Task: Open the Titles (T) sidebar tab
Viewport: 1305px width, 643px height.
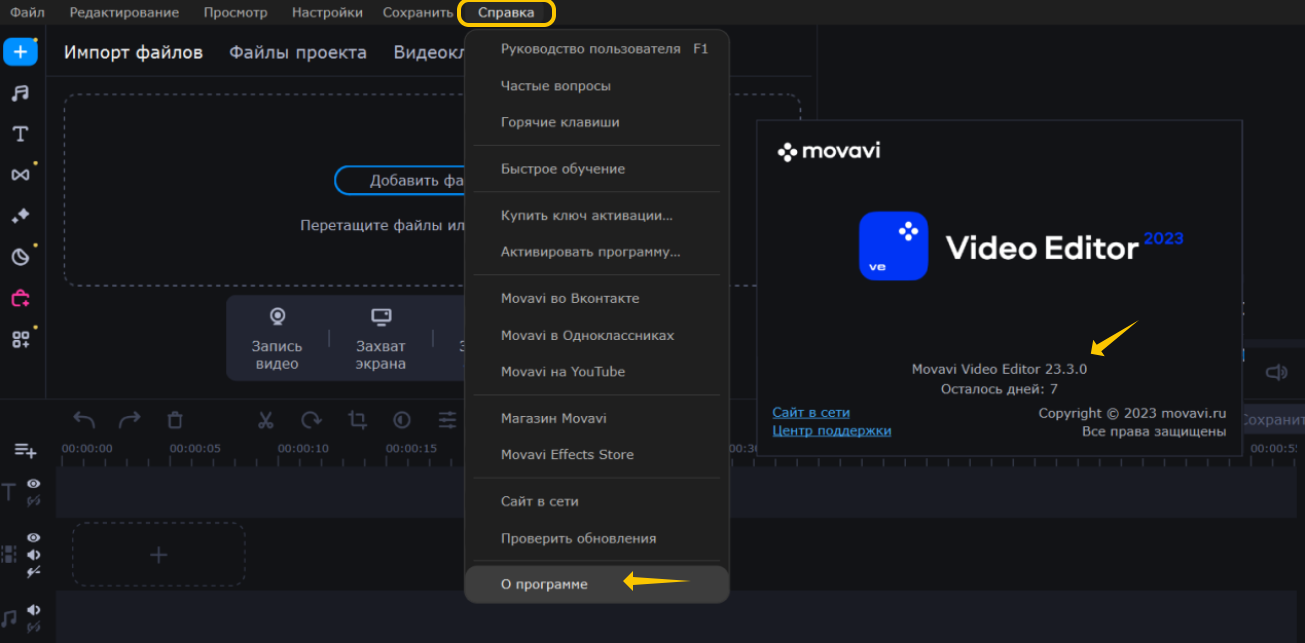Action: [x=20, y=134]
